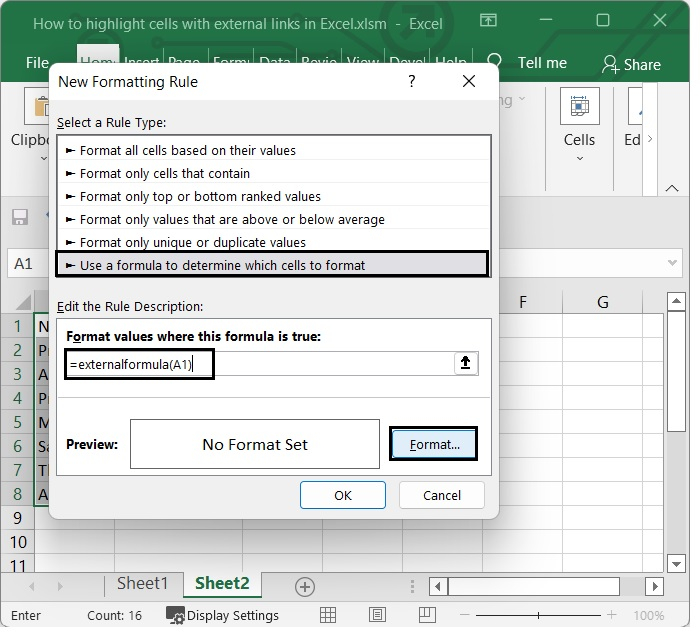Add a new sheet with plus icon

305,587
